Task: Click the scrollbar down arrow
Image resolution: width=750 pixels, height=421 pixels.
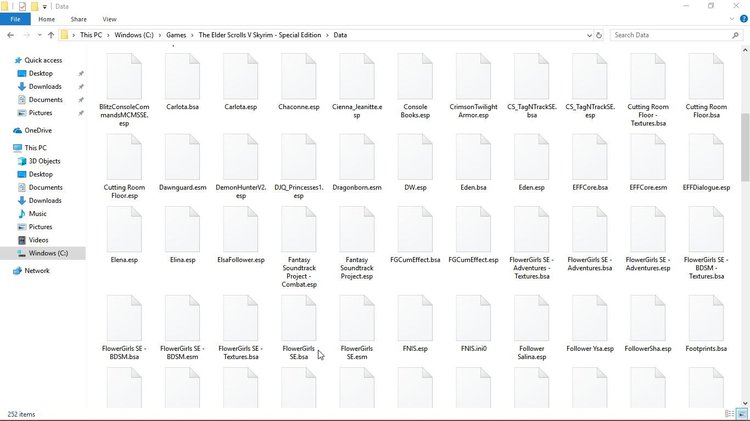Action: 745,403
